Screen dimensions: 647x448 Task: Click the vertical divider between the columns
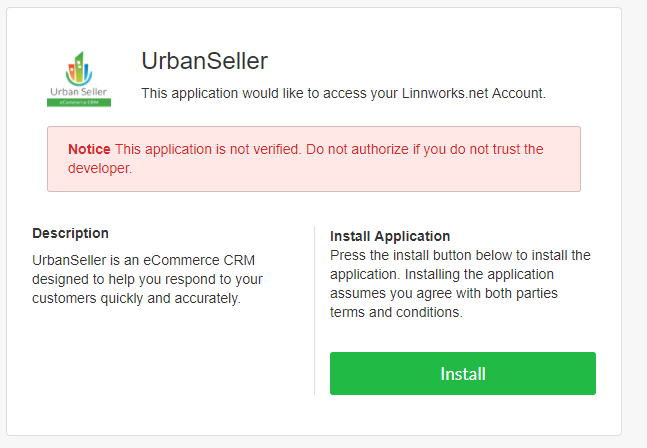point(314,310)
